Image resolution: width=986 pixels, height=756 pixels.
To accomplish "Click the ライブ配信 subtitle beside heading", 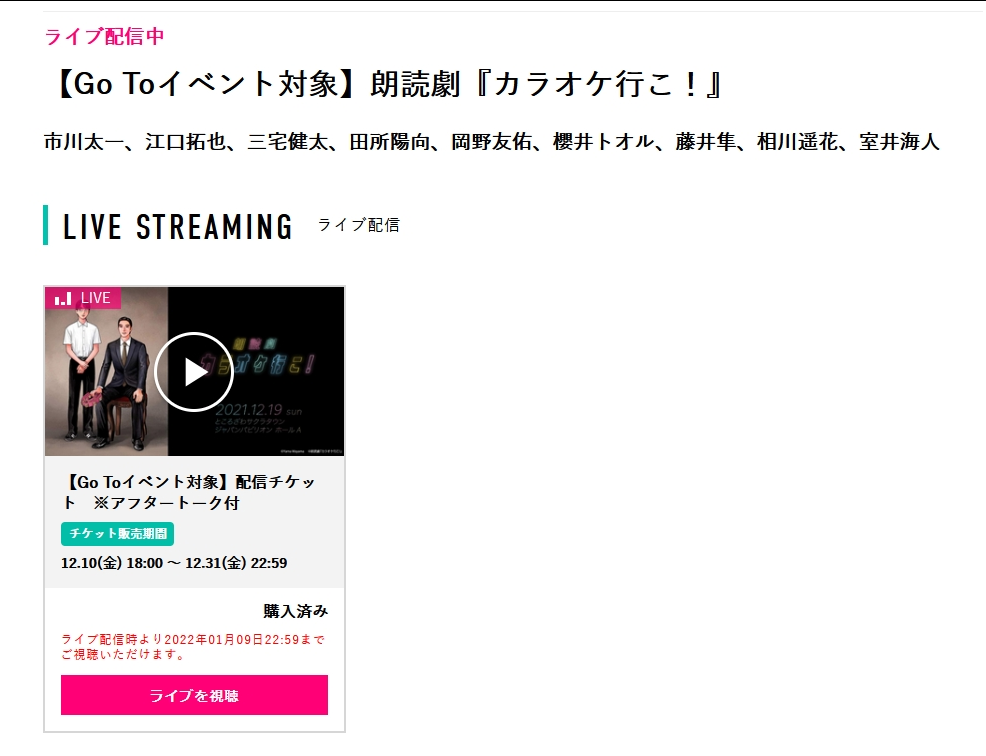I will (358, 225).
